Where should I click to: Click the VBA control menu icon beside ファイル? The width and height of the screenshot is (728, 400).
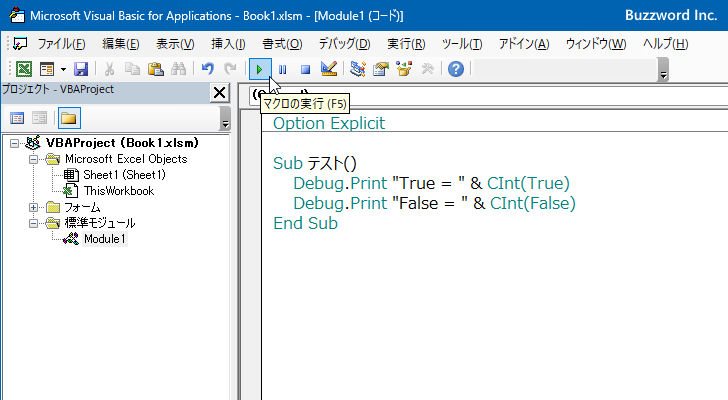(x=20, y=44)
